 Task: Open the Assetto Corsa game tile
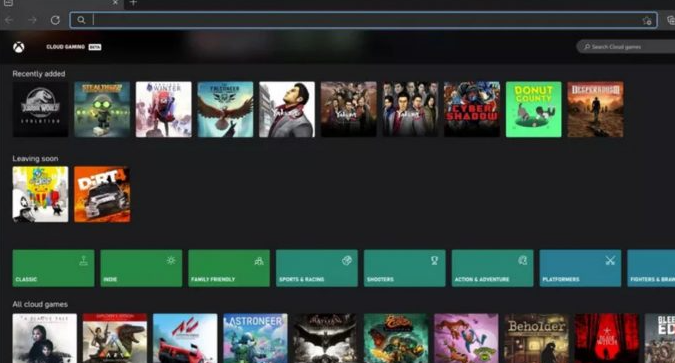click(185, 338)
